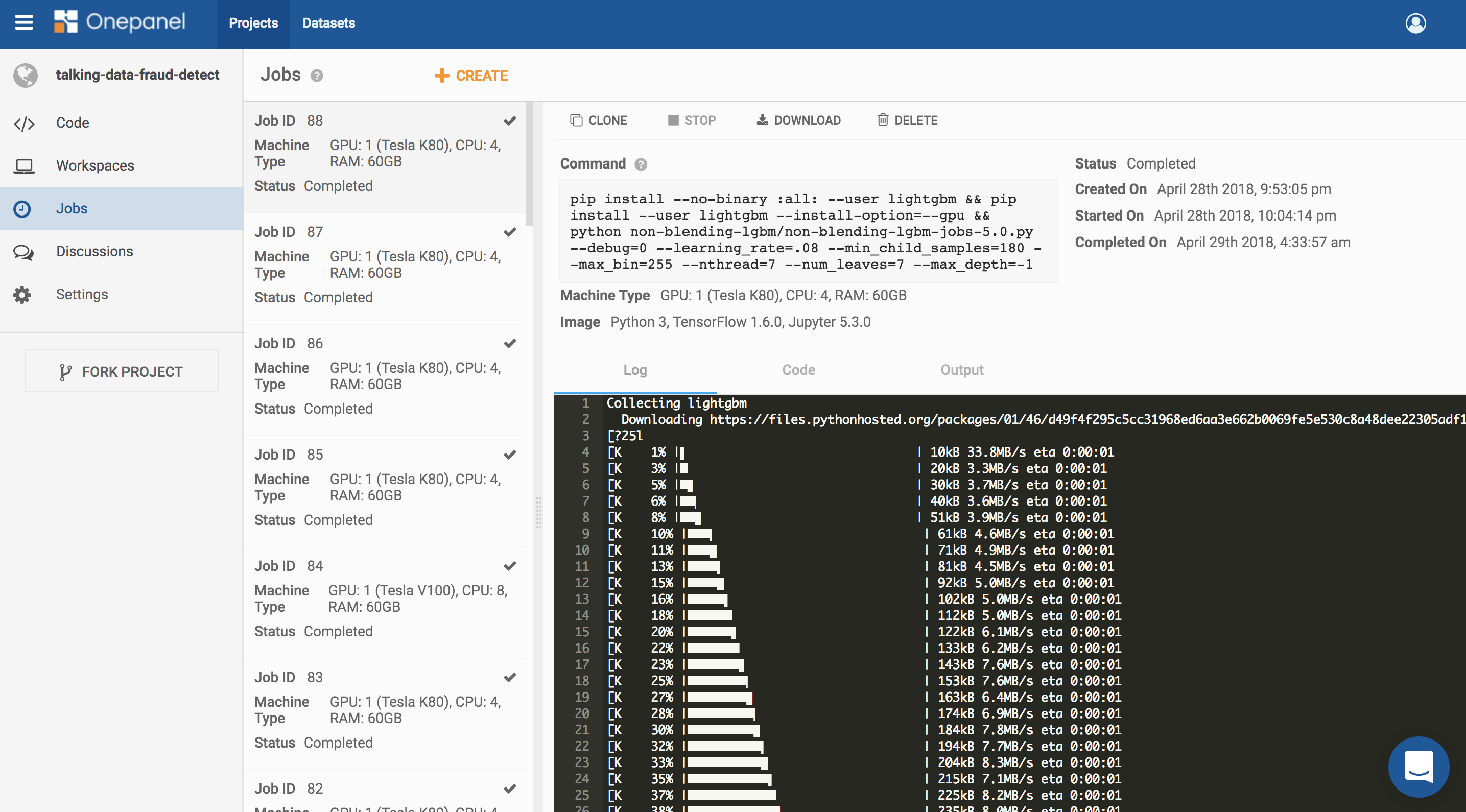1466x812 pixels.
Task: Click the Jobs help question mark icon
Action: tap(317, 76)
